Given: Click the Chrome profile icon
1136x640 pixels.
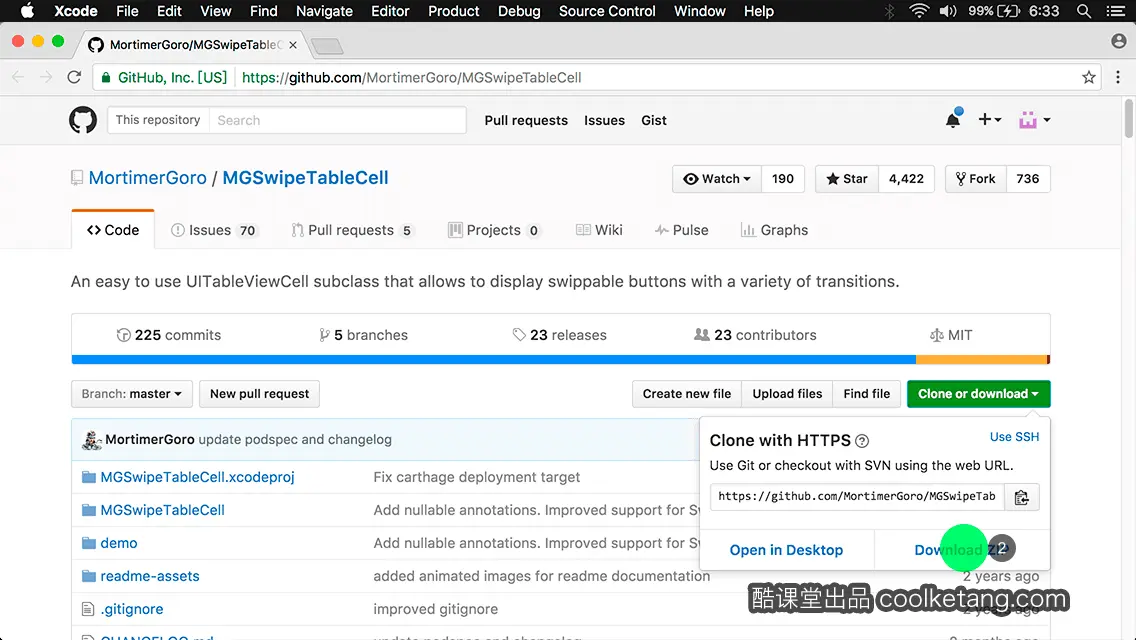Looking at the screenshot, I should (1119, 41).
